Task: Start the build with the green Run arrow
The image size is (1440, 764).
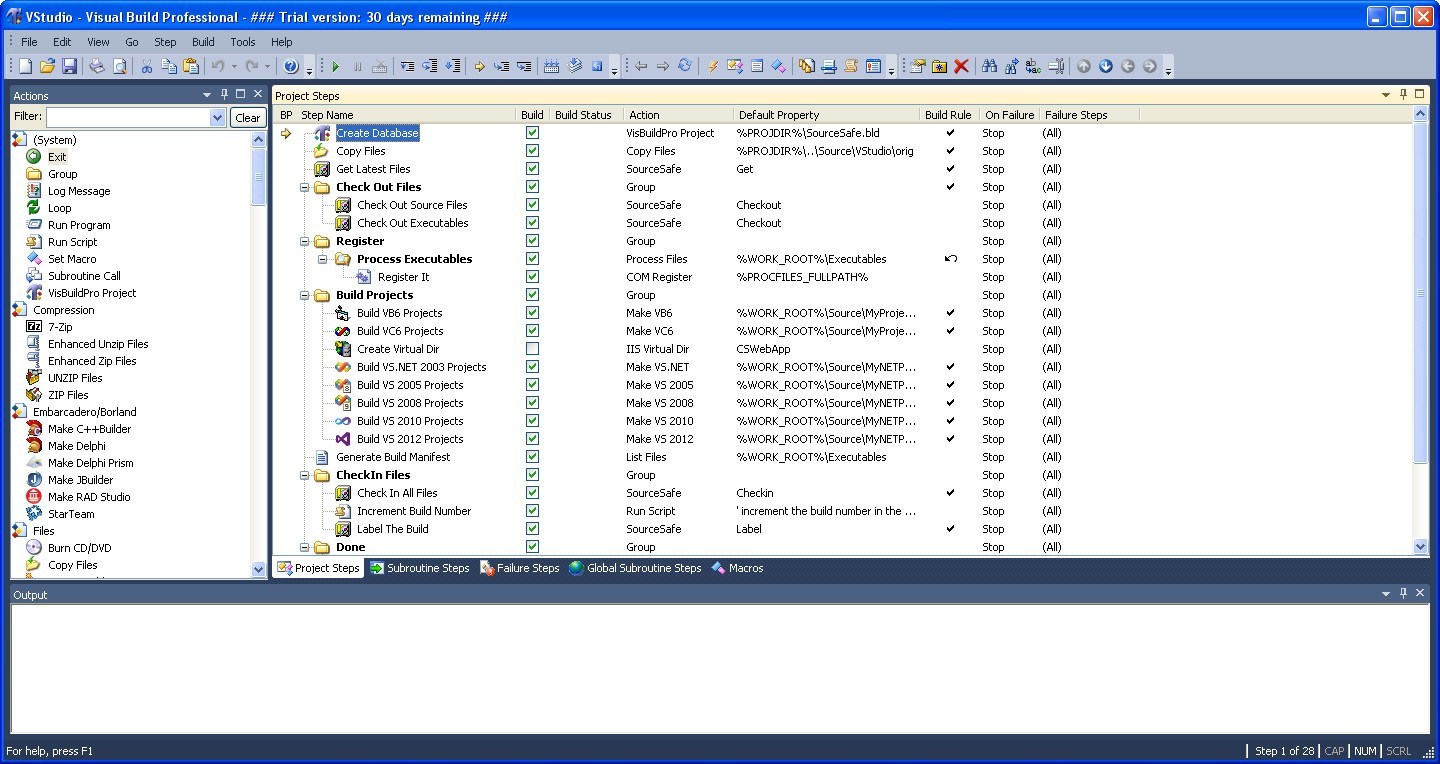Action: pyautogui.click(x=335, y=66)
